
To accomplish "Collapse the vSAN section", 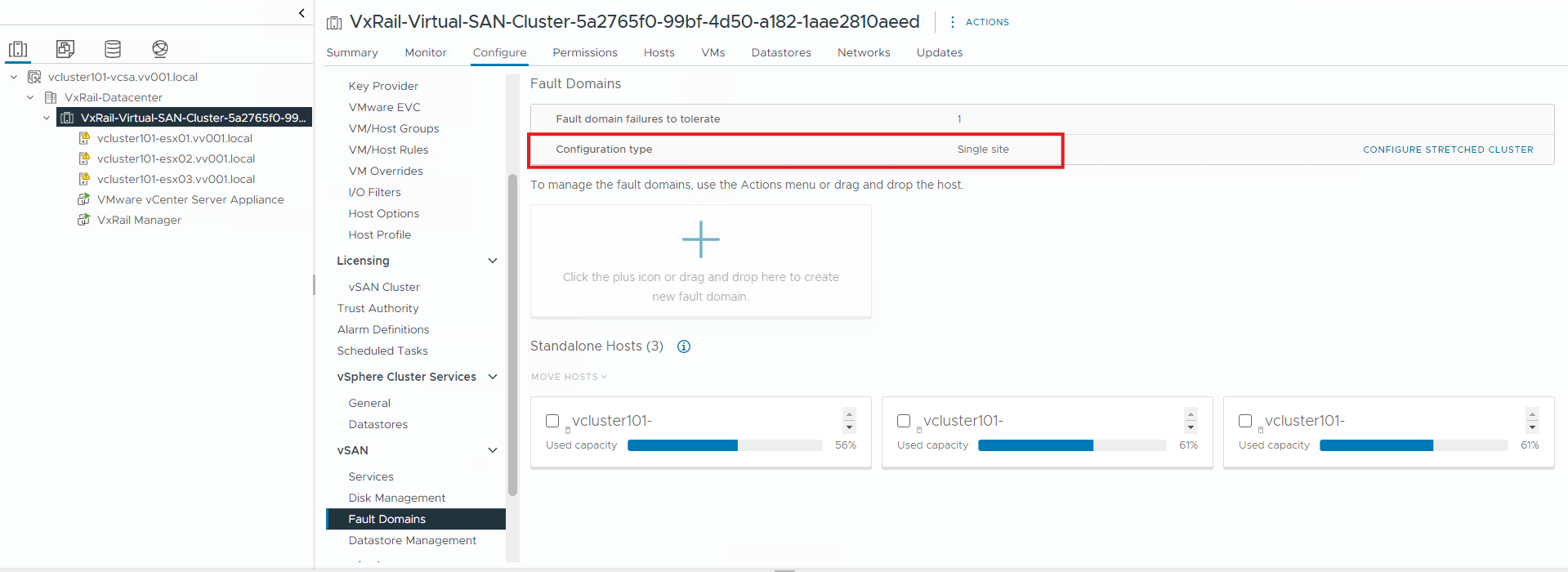I will pos(493,450).
